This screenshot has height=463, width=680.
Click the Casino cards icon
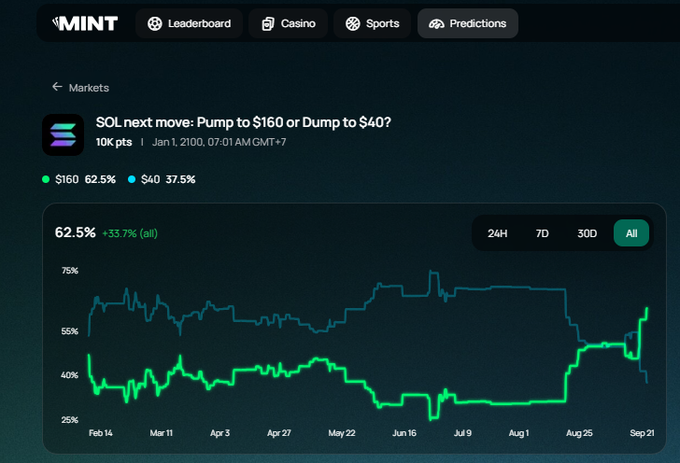[268, 23]
